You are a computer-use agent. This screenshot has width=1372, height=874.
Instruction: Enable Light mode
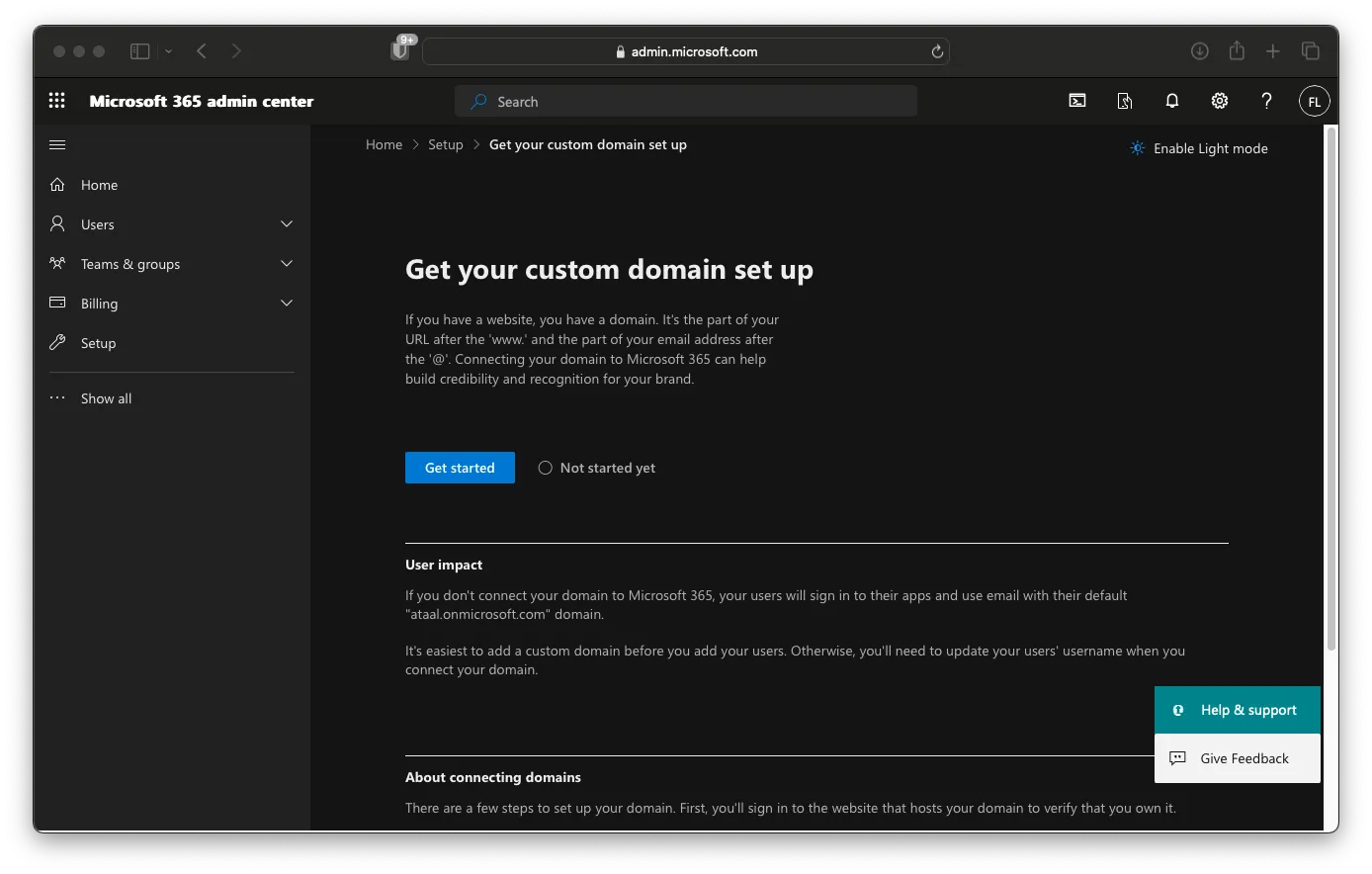point(1199,148)
